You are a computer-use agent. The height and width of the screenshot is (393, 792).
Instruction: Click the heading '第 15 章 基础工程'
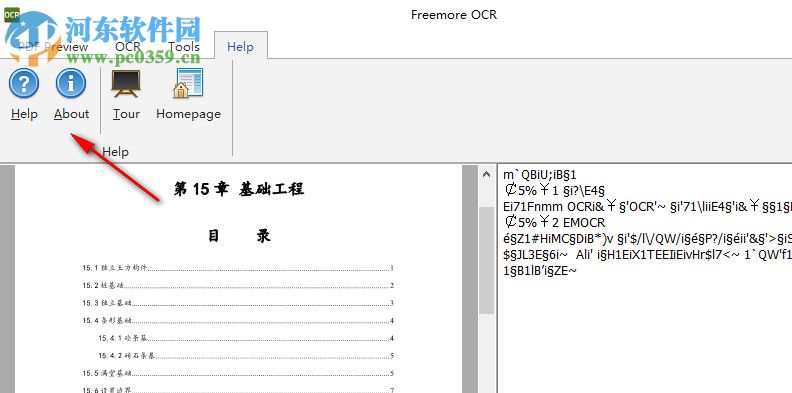click(238, 189)
